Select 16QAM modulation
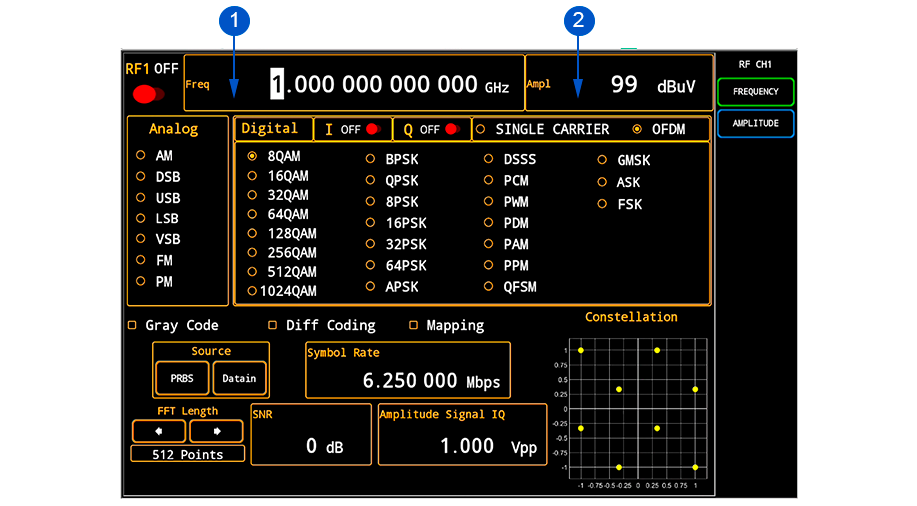 pyautogui.click(x=252, y=175)
